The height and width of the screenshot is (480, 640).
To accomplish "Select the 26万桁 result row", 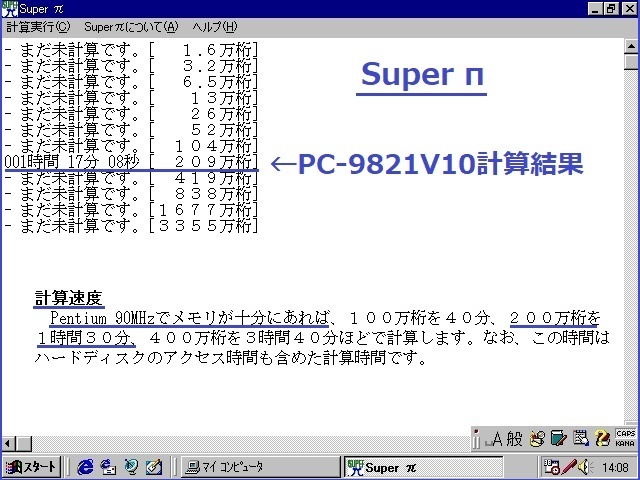I will [131, 113].
